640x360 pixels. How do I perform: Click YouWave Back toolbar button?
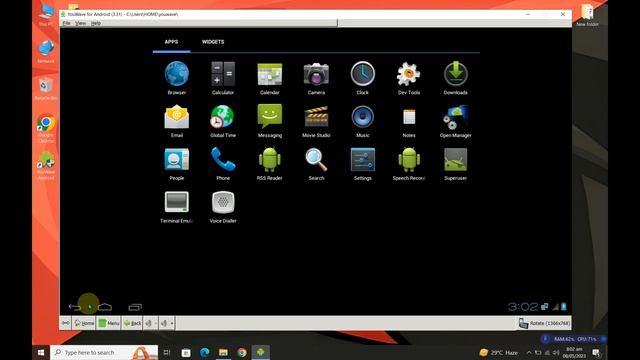point(132,323)
